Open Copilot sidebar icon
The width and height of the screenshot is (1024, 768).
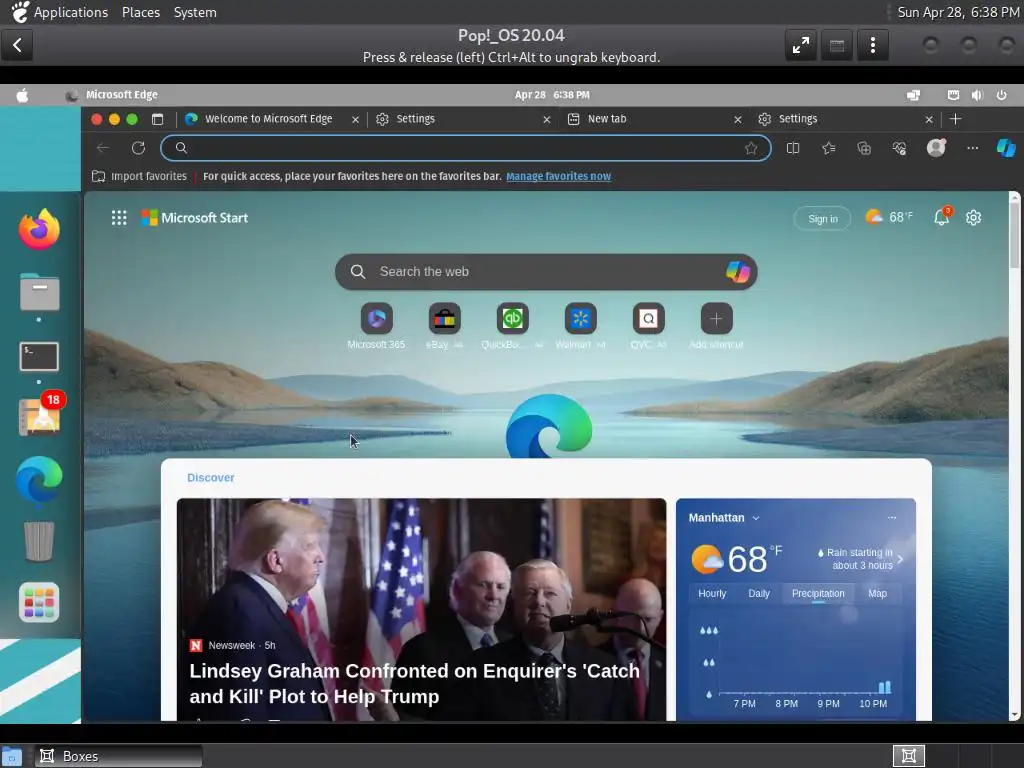point(1006,148)
